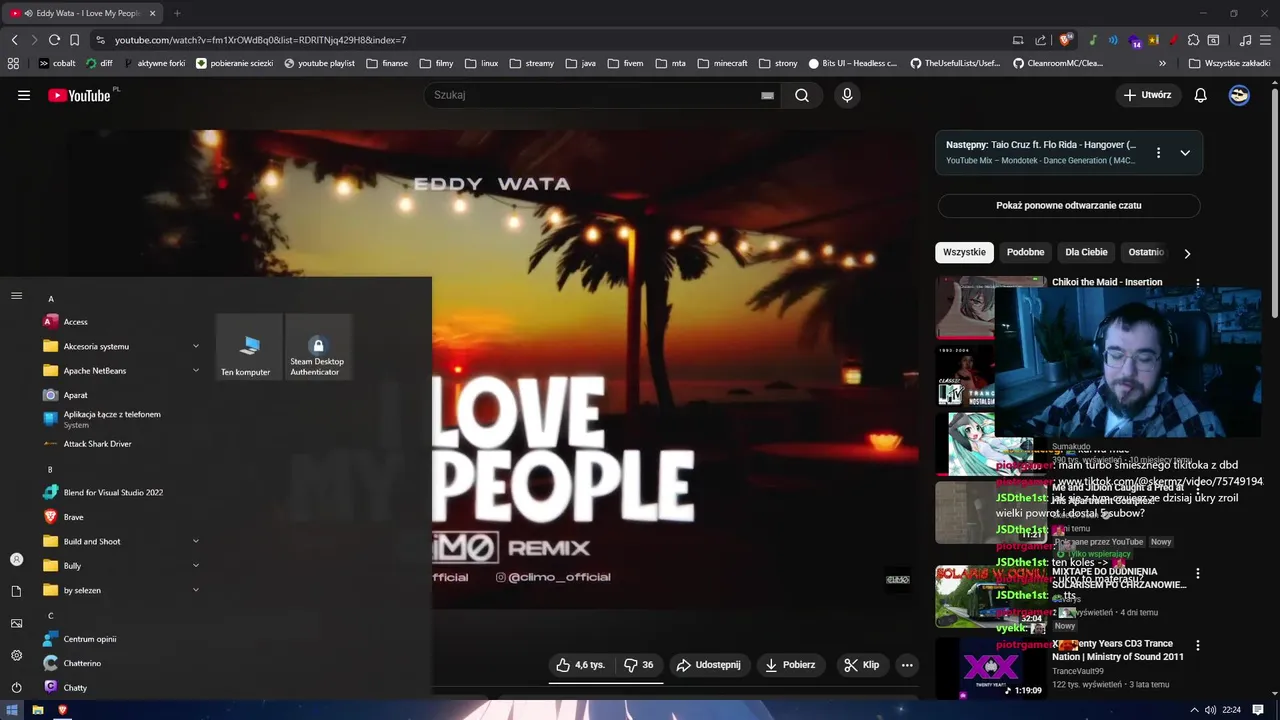
Task: Open Documents icon in Start menu sidebar
Action: (x=16, y=591)
